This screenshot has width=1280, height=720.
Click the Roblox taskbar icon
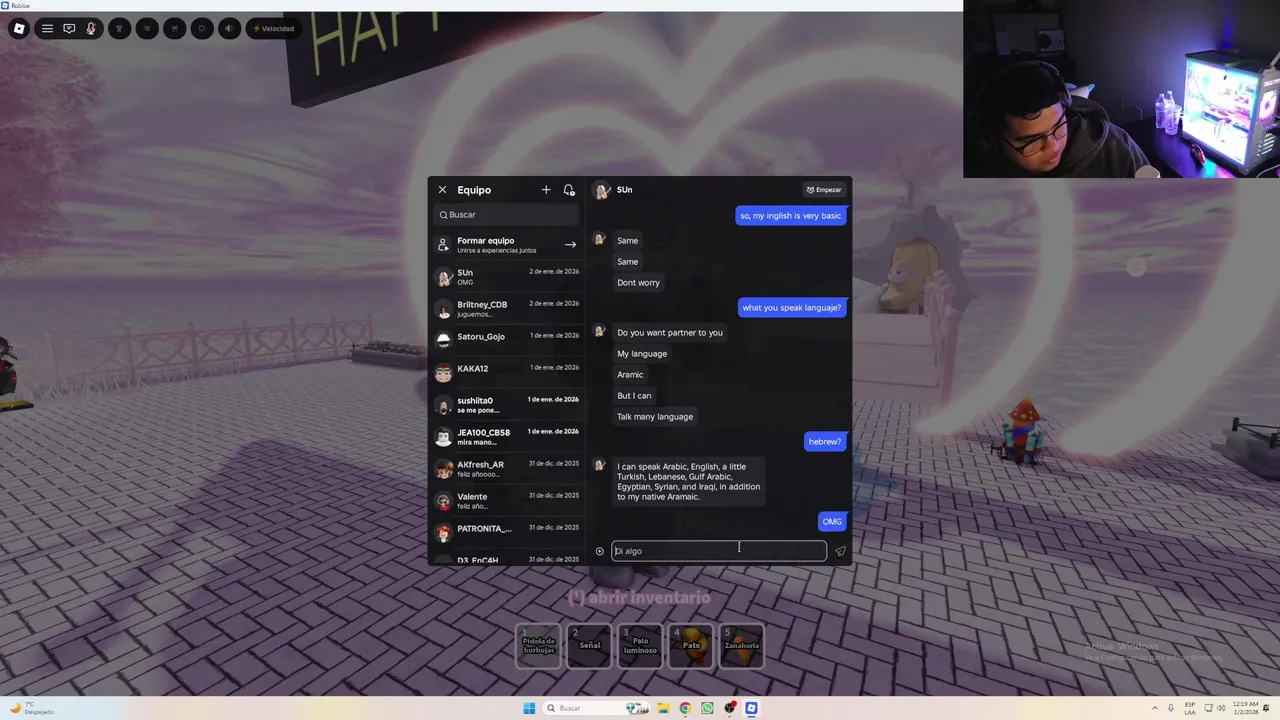(x=751, y=708)
